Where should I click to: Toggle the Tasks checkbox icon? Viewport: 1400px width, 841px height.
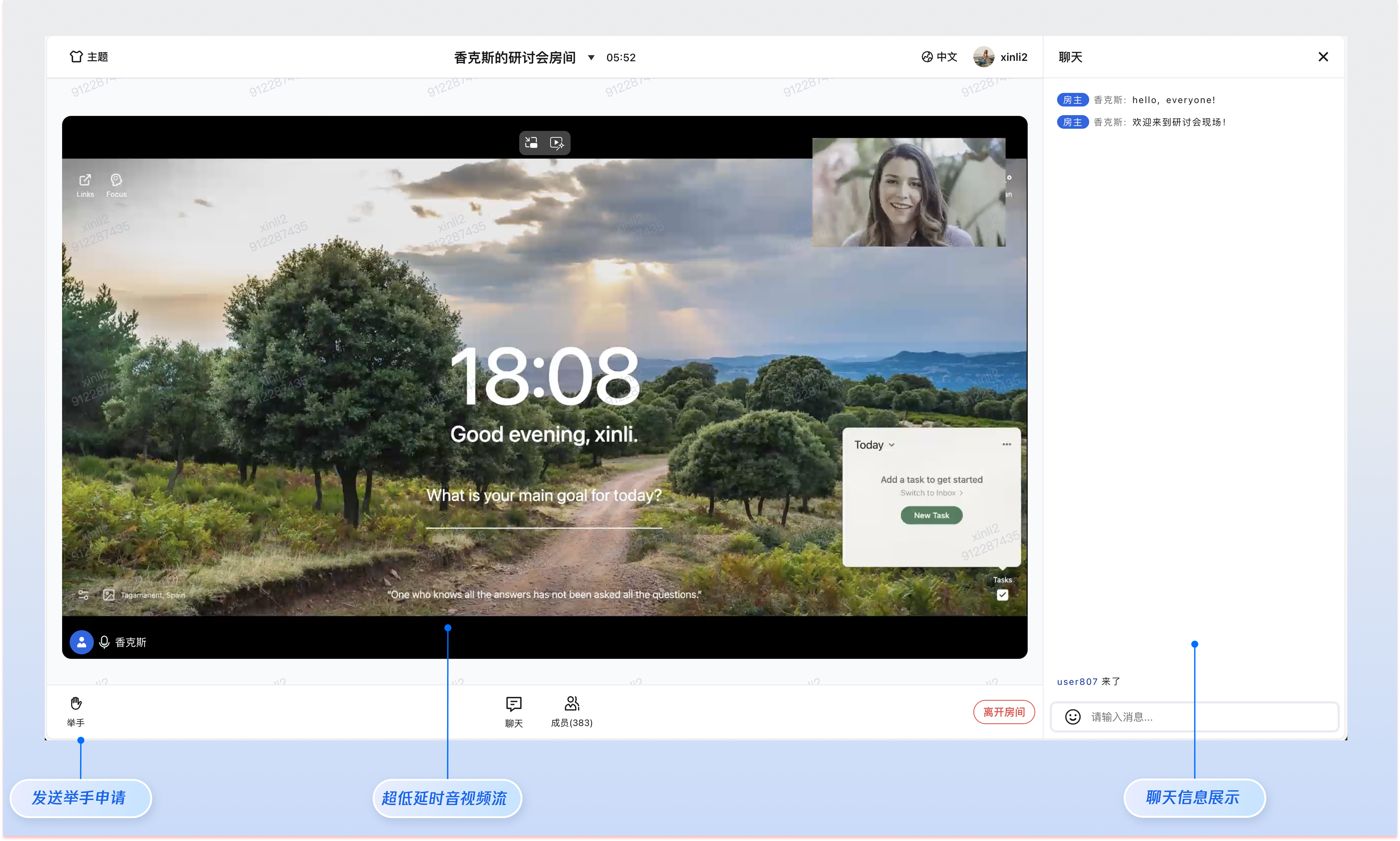coord(1002,594)
